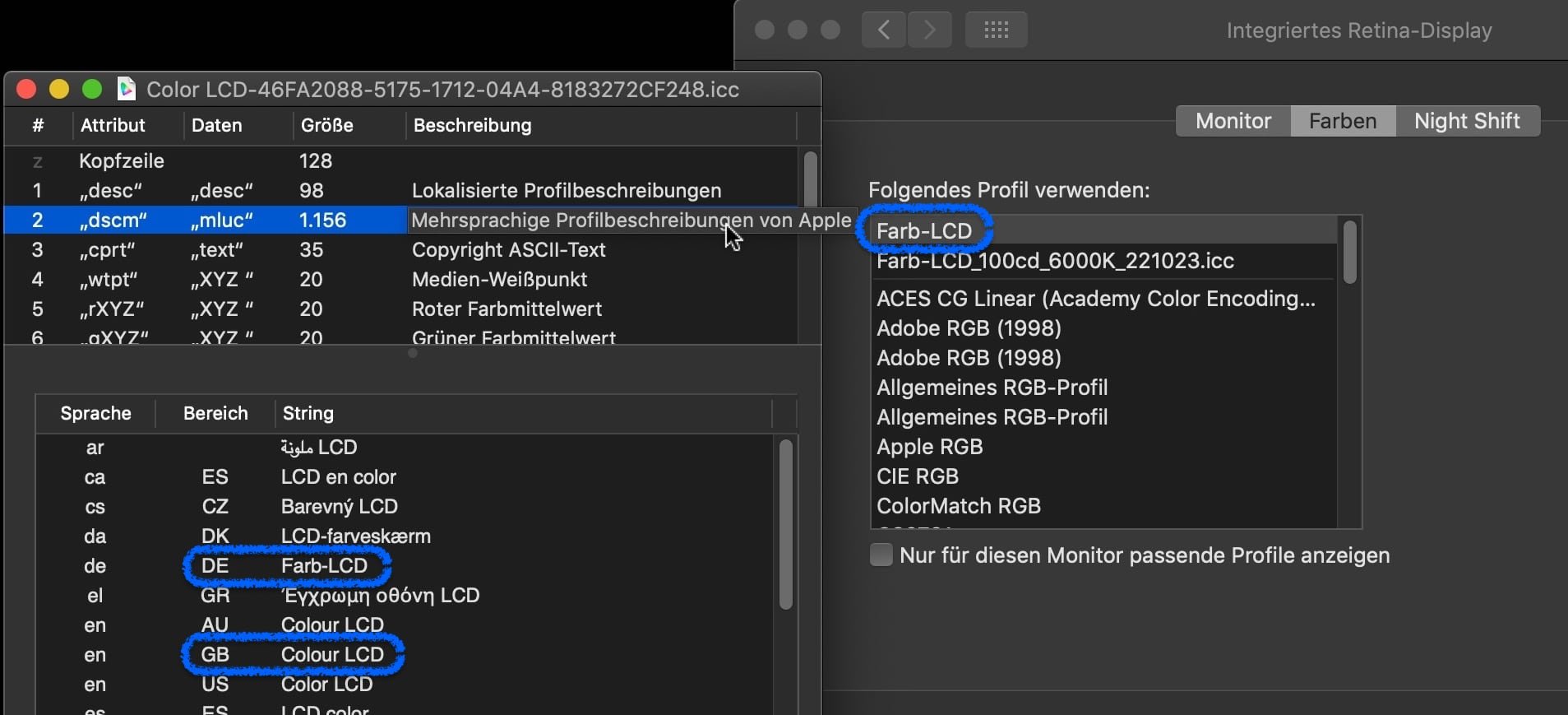Select the 'Medien-Weißpunkt' row
This screenshot has width=1568, height=715.
[401, 279]
